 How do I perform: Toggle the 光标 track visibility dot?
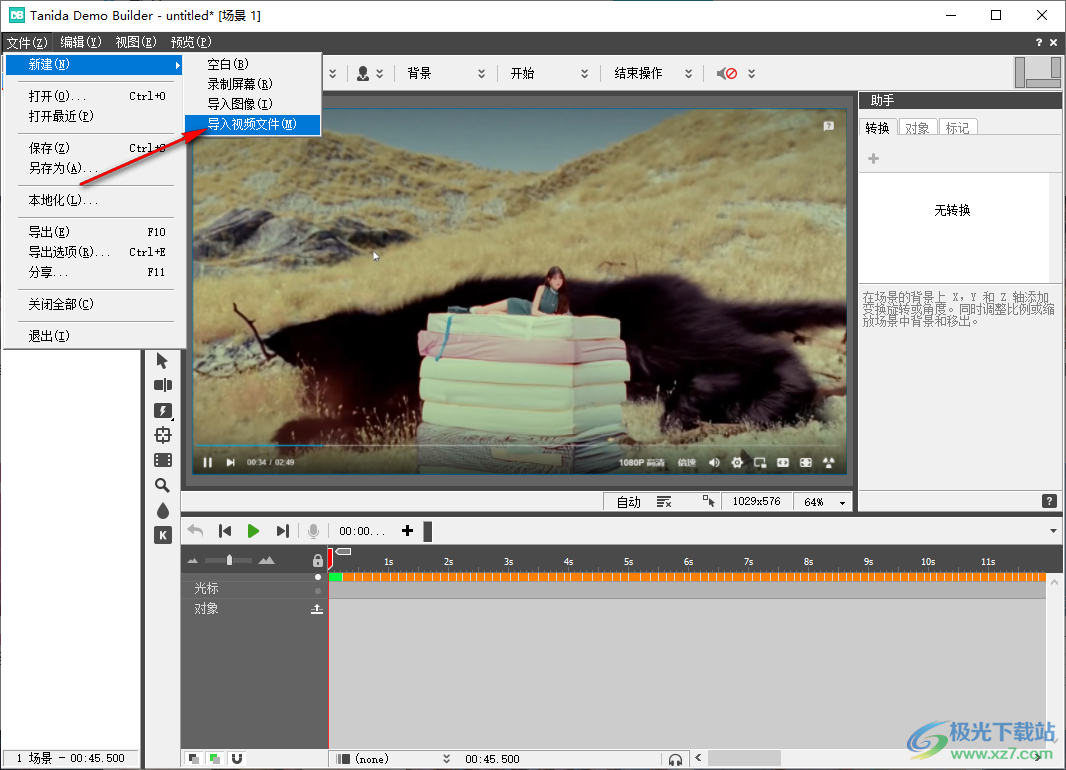coord(317,590)
